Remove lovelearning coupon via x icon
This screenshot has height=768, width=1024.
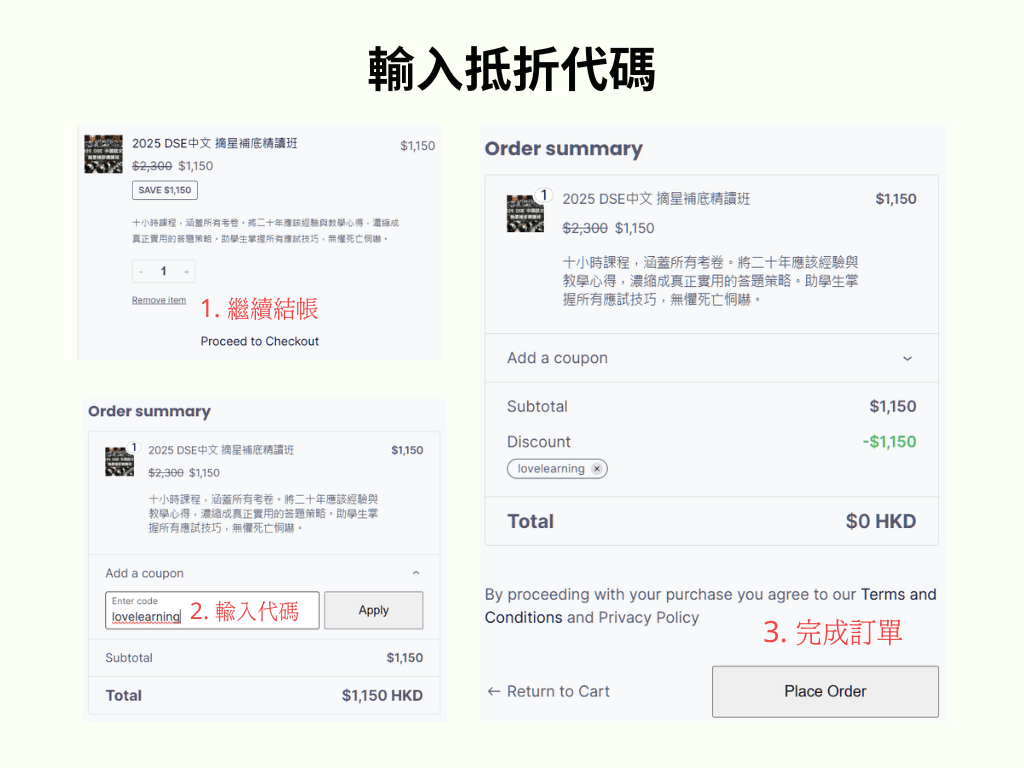click(596, 469)
